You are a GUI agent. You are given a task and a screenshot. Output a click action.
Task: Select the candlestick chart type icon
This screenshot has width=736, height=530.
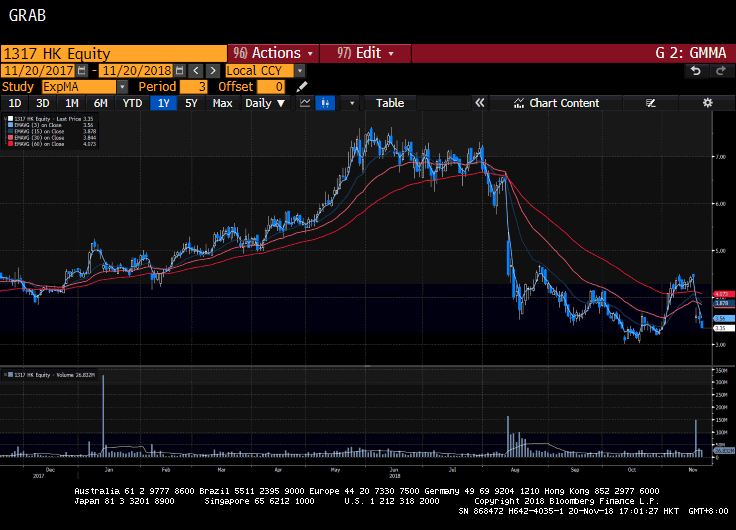325,103
